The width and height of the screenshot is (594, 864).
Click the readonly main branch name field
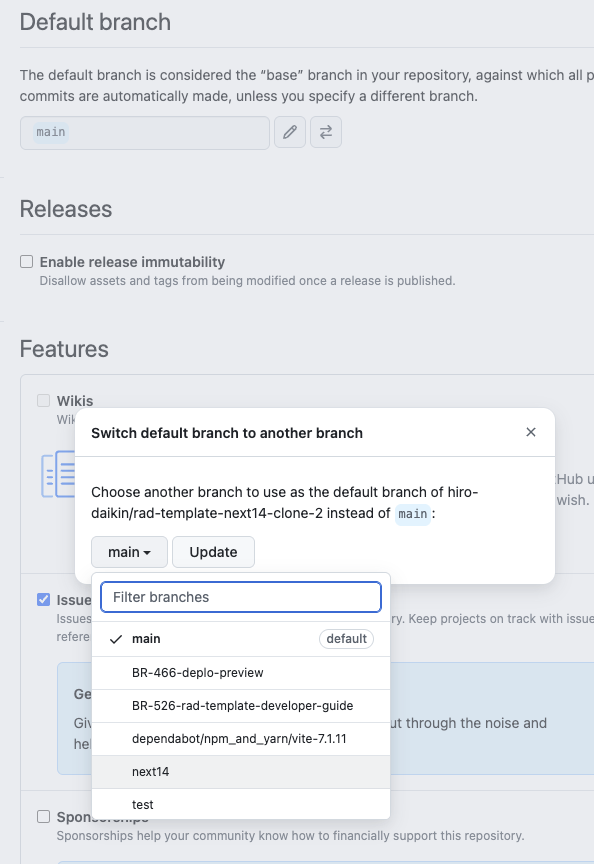(x=145, y=132)
